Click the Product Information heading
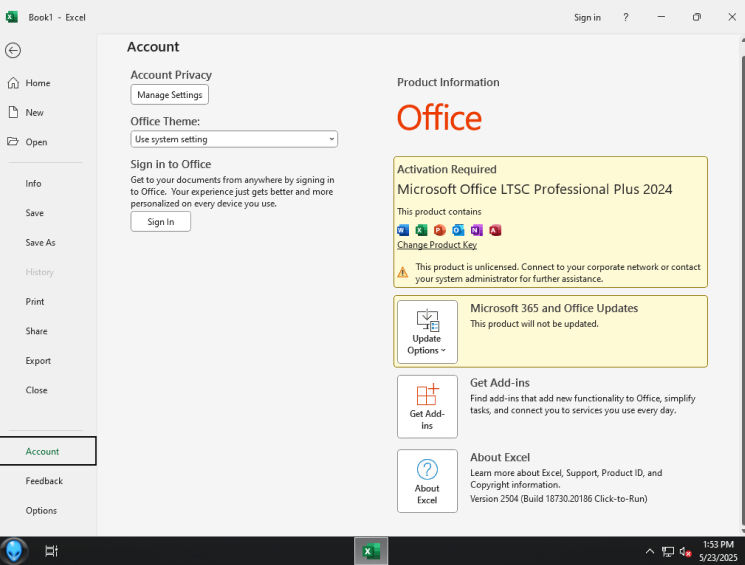The width and height of the screenshot is (745, 565). [x=448, y=82]
